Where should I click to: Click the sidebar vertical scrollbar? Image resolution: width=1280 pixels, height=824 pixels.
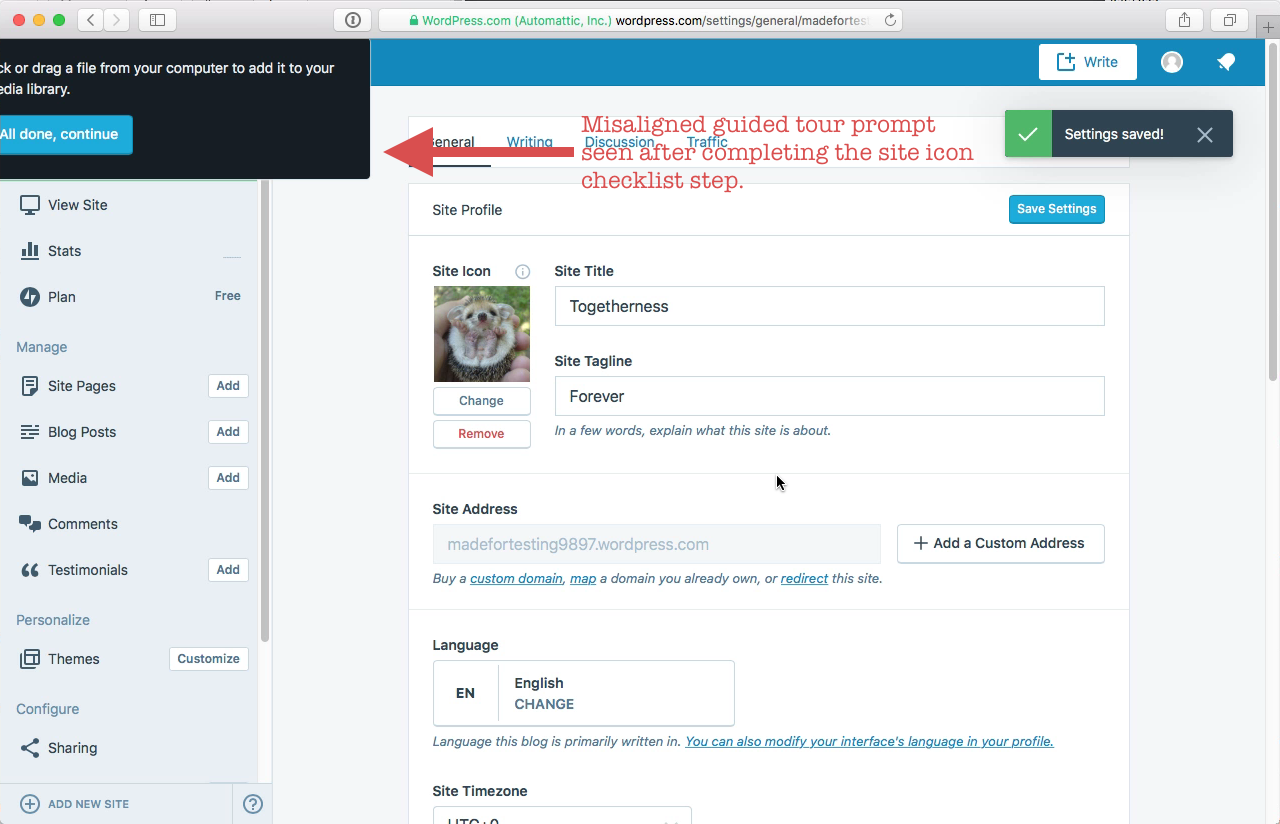[265, 410]
